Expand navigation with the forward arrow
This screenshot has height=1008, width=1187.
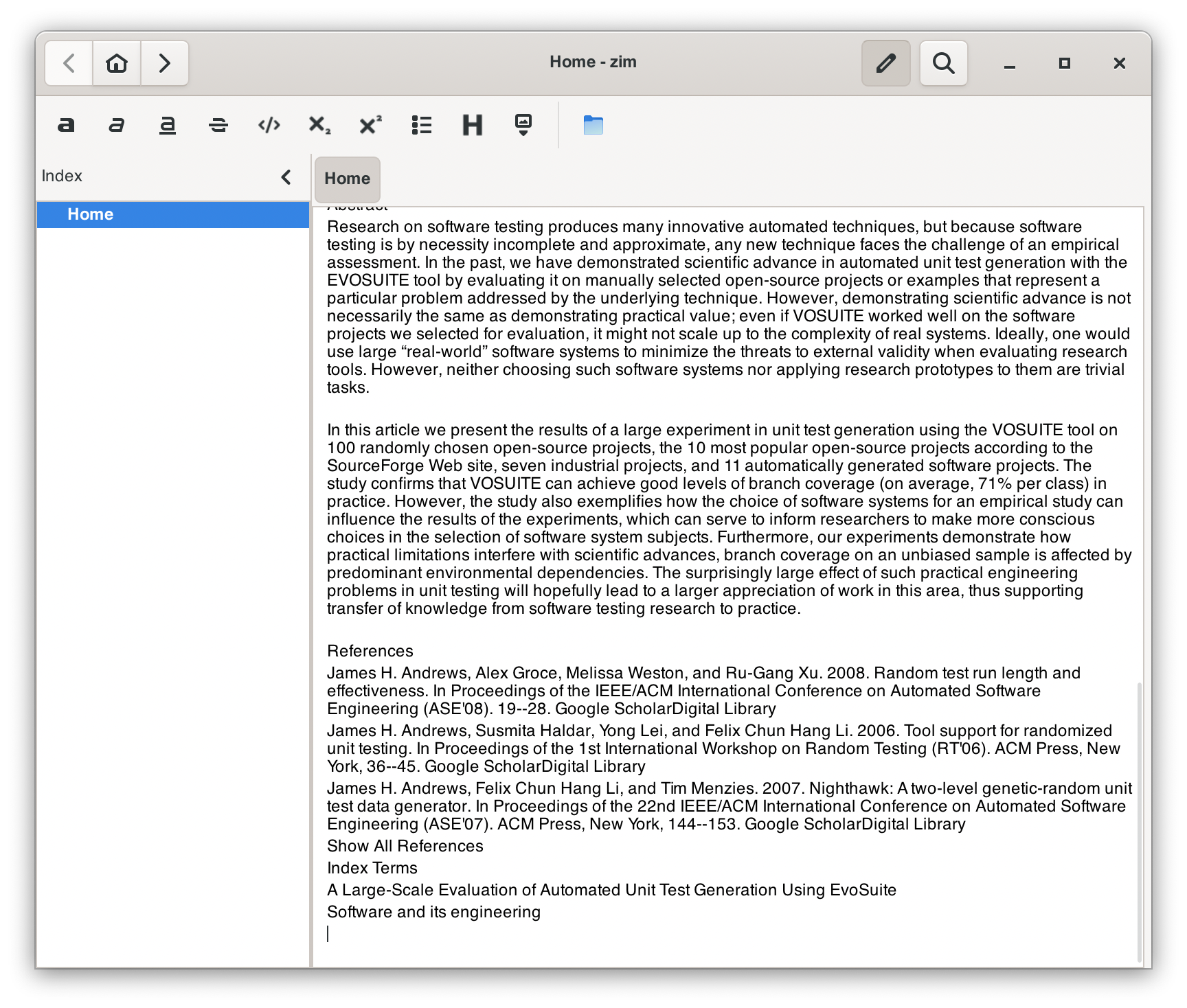coord(163,63)
